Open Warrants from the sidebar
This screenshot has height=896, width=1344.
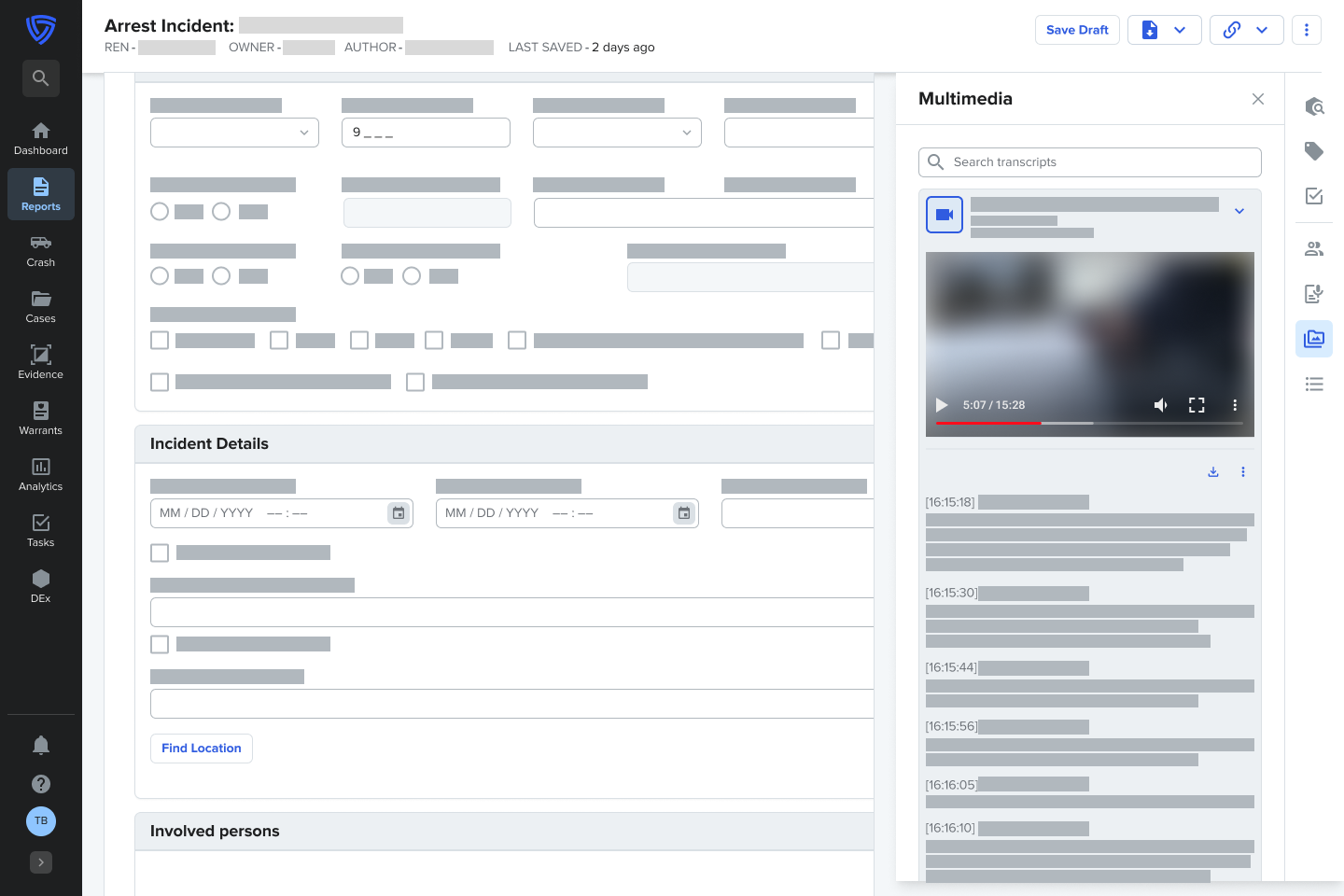coord(40,418)
